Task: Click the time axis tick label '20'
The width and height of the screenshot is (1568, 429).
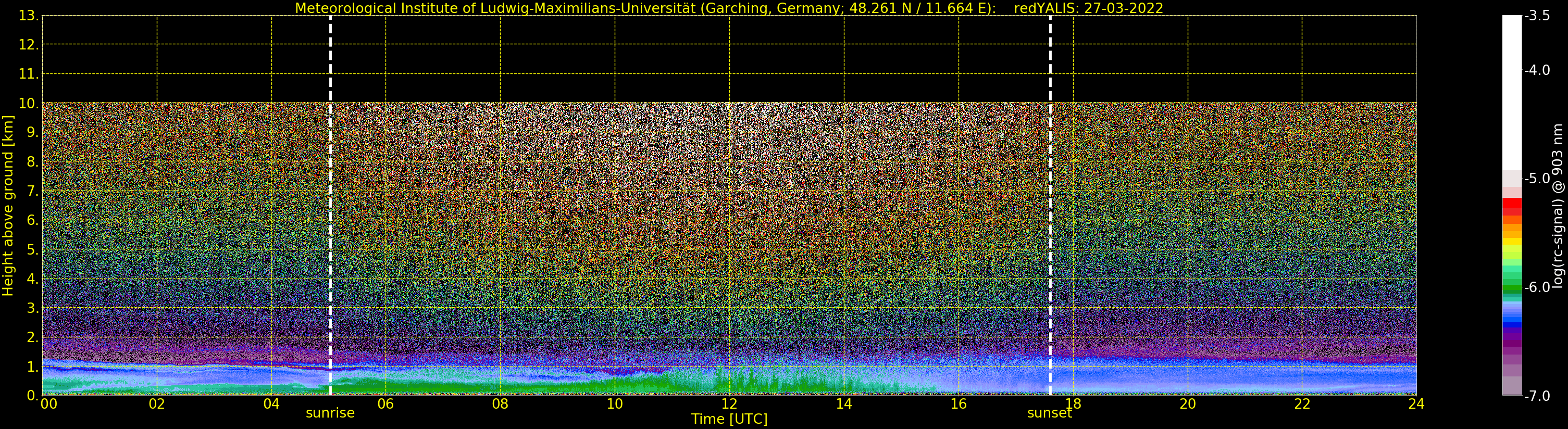Action: click(1188, 404)
